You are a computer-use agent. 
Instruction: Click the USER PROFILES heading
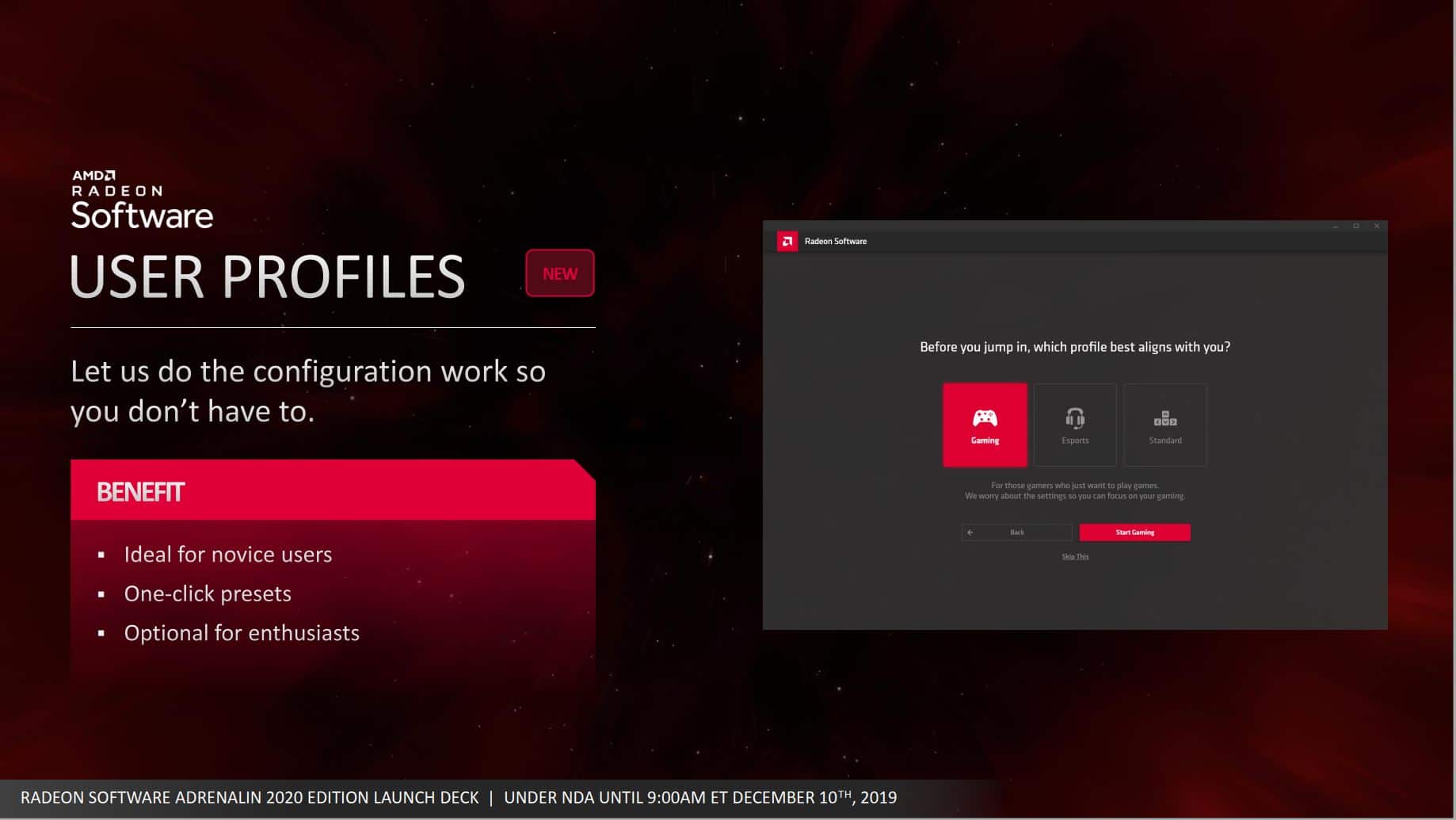(268, 277)
